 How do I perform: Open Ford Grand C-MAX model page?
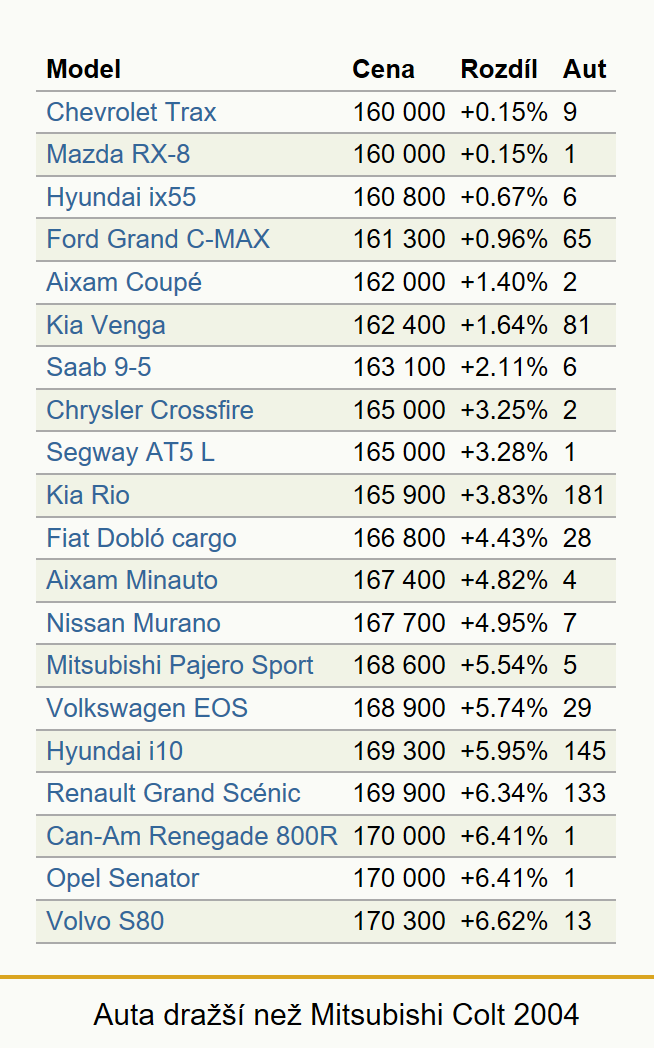[x=158, y=239]
